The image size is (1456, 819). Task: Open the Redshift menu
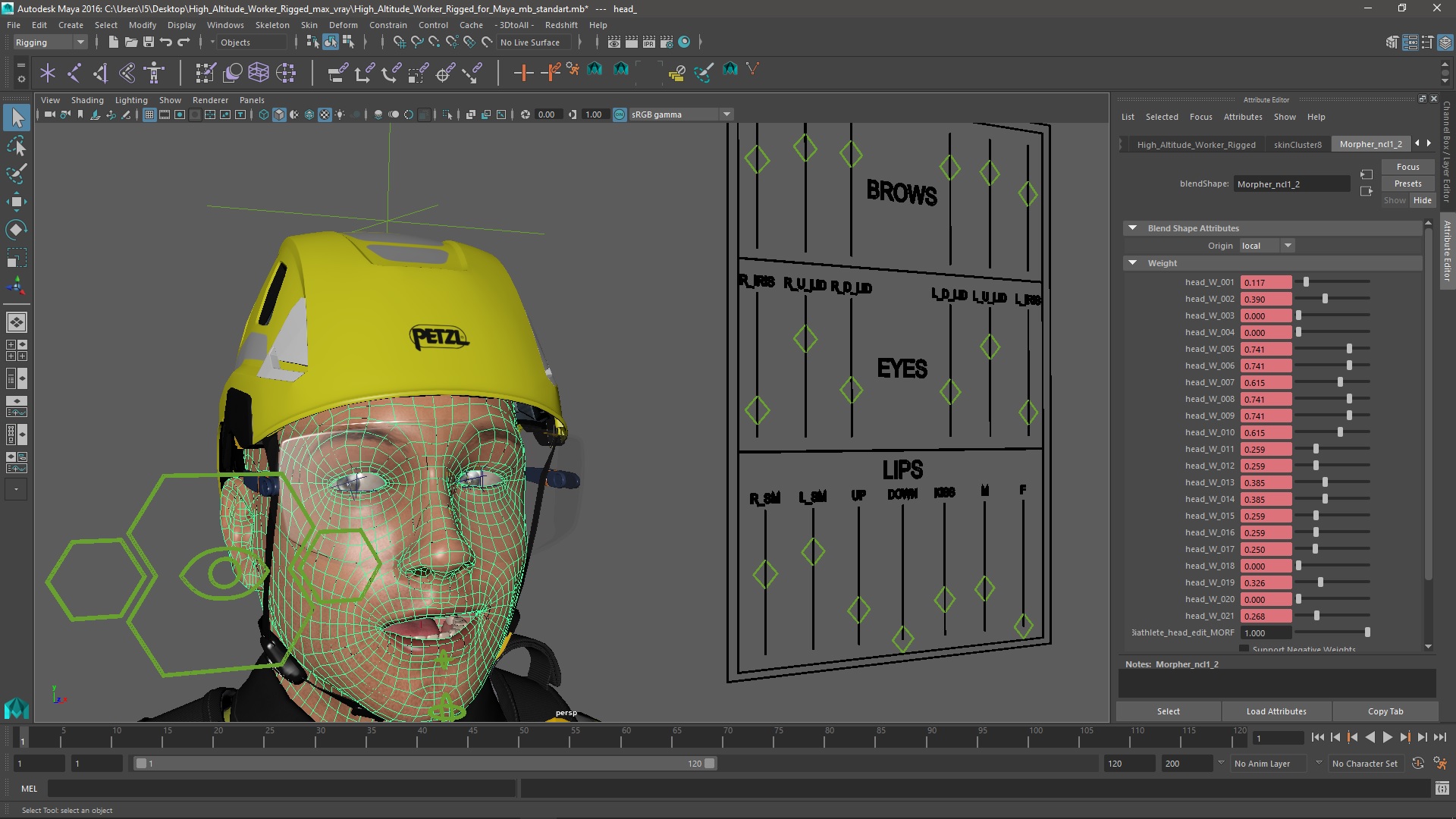(x=561, y=25)
